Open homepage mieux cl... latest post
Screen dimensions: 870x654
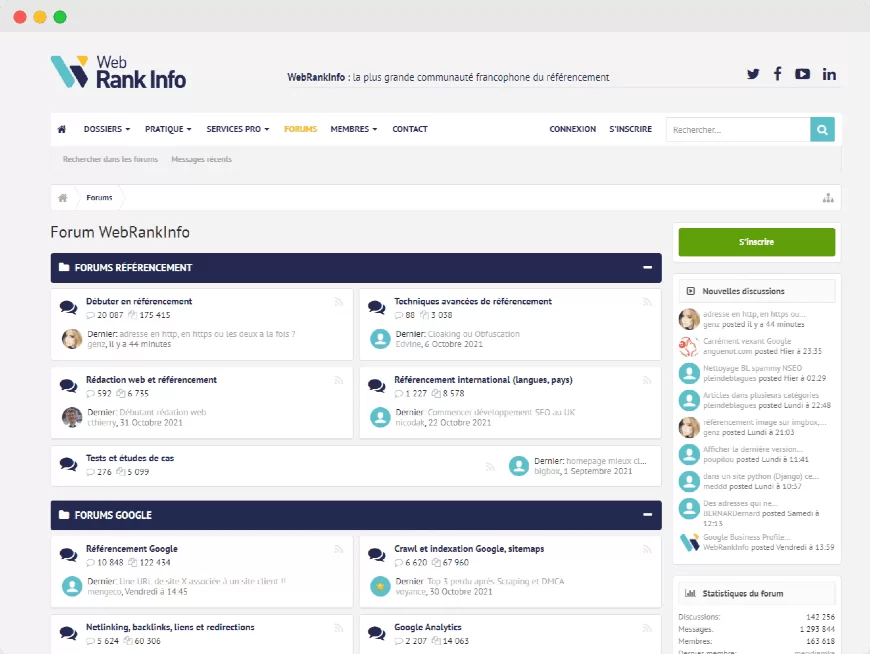point(606,461)
